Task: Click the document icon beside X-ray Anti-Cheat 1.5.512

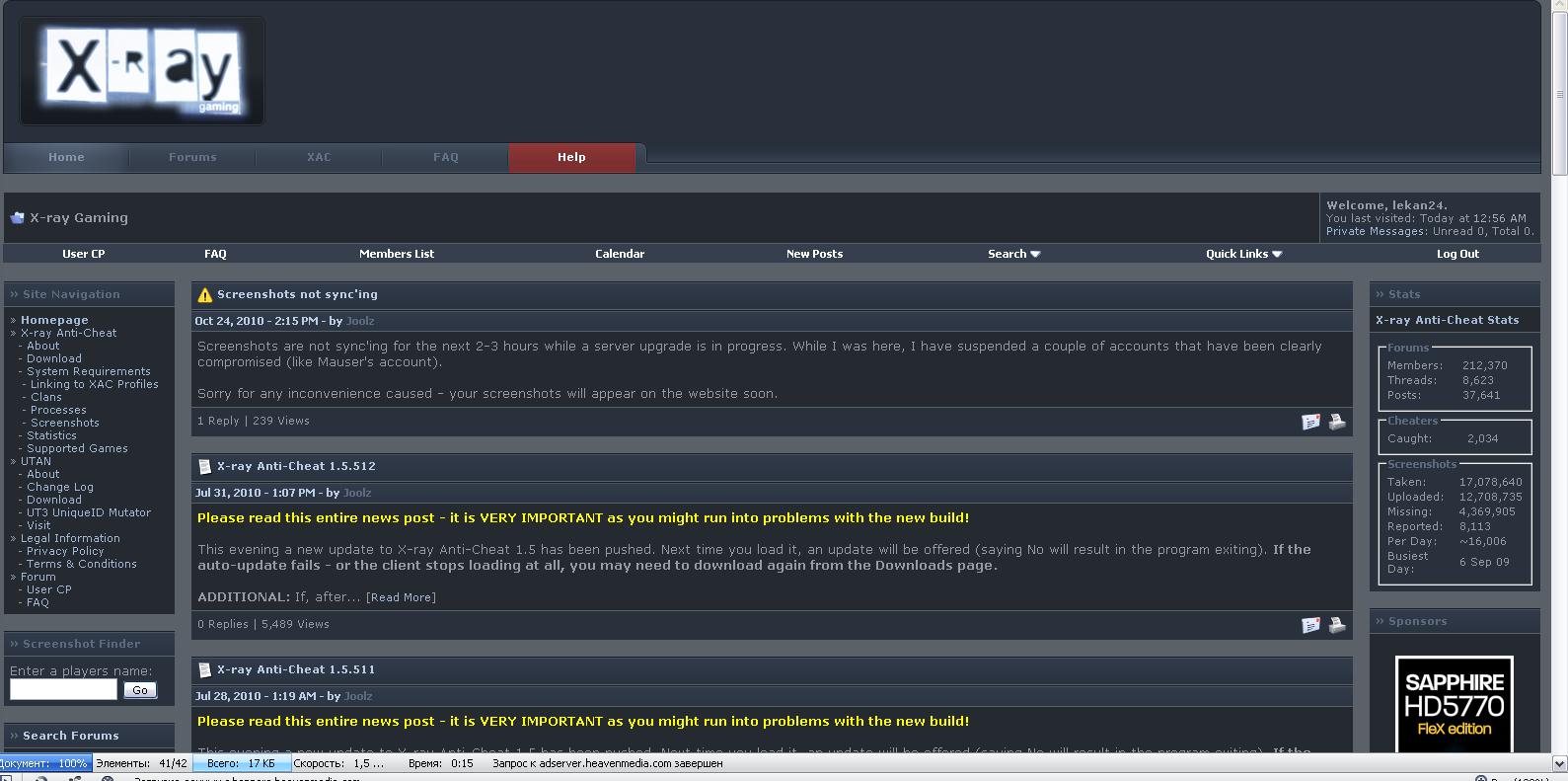Action: 204,466
